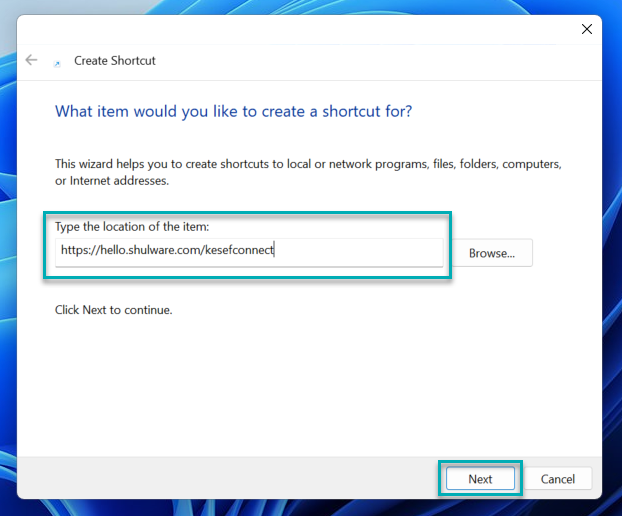
Task: Open the Browse... file picker
Action: click(491, 253)
